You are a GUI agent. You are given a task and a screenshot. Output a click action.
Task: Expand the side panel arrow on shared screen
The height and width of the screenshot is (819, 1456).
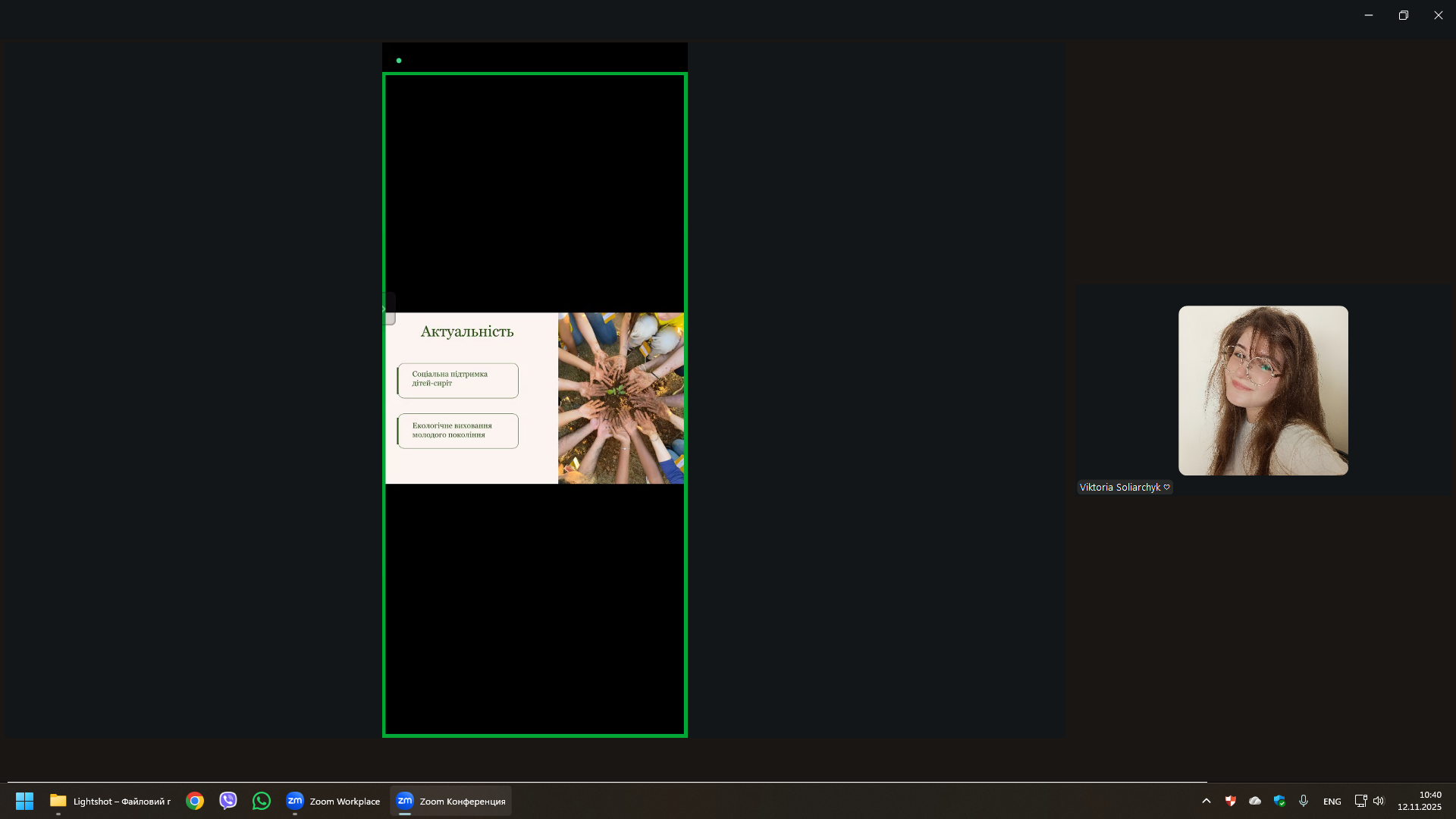click(388, 309)
